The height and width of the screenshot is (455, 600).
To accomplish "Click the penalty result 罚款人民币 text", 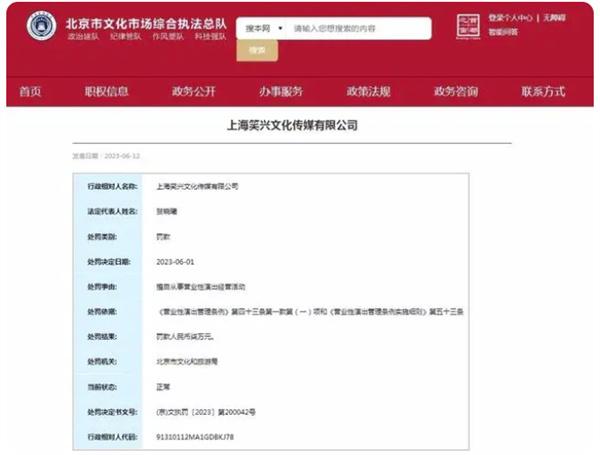I will point(185,337).
